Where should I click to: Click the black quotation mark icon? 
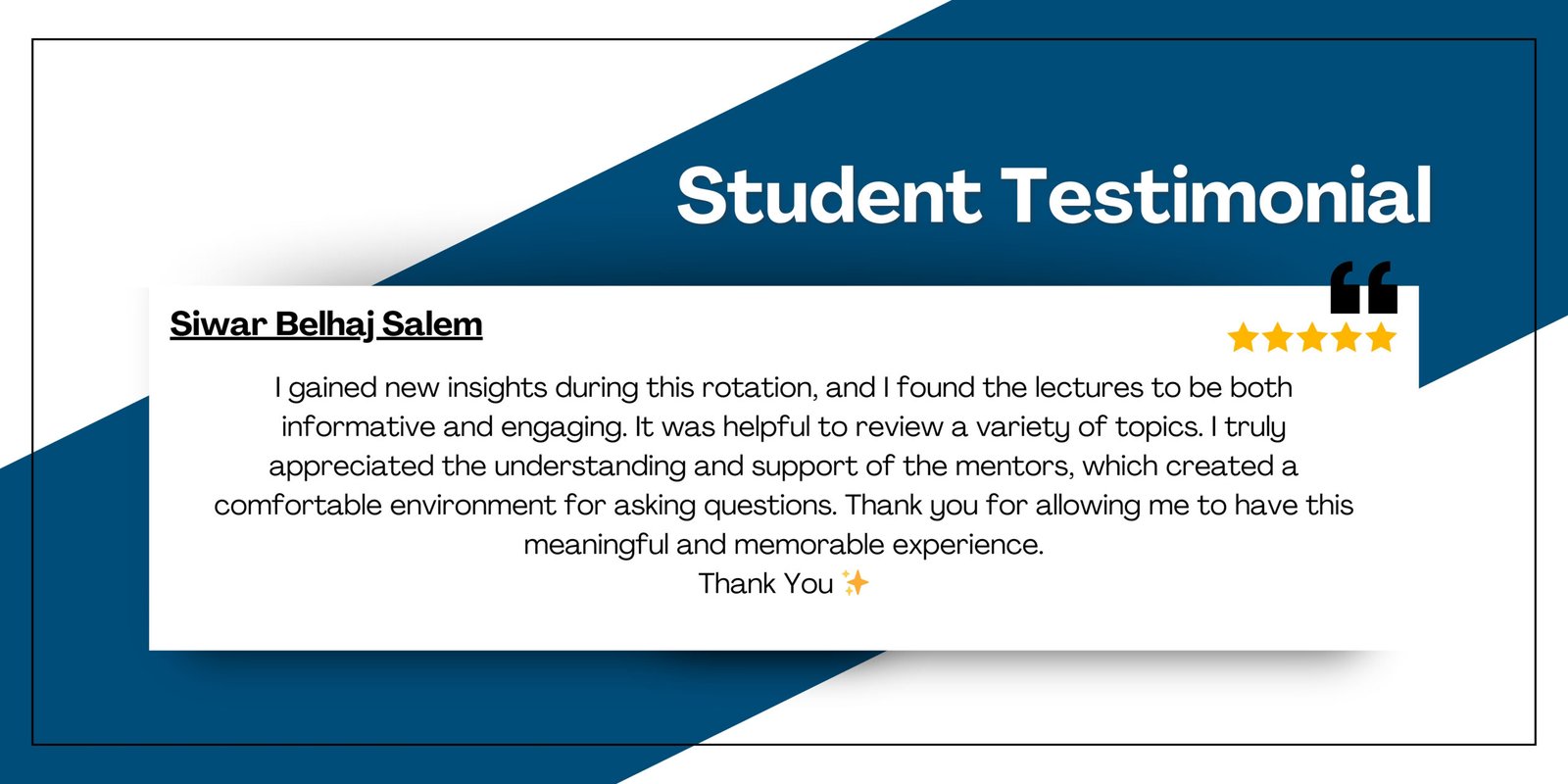tap(1363, 287)
